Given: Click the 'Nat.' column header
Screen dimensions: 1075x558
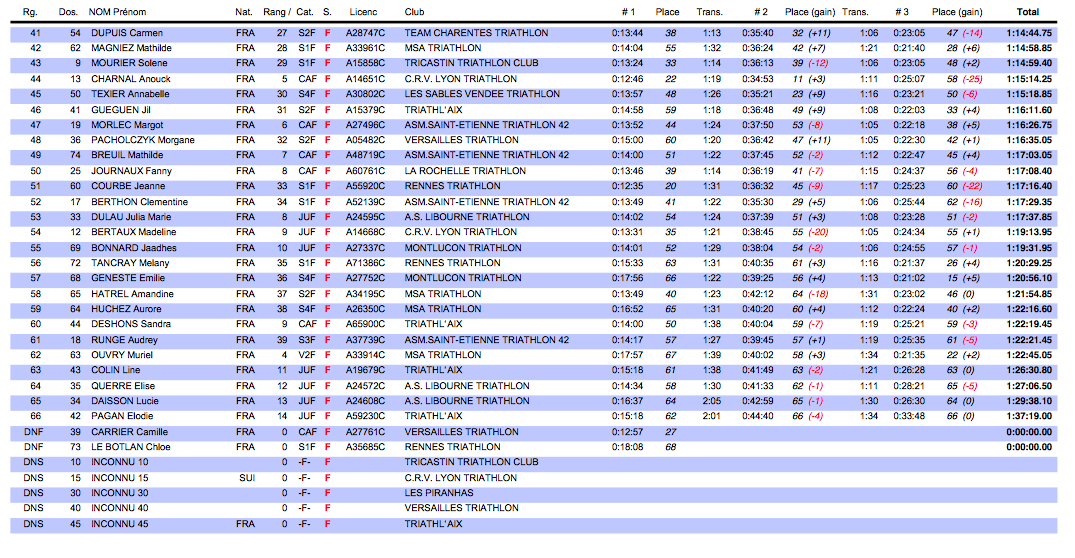Looking at the screenshot, I should (243, 12).
